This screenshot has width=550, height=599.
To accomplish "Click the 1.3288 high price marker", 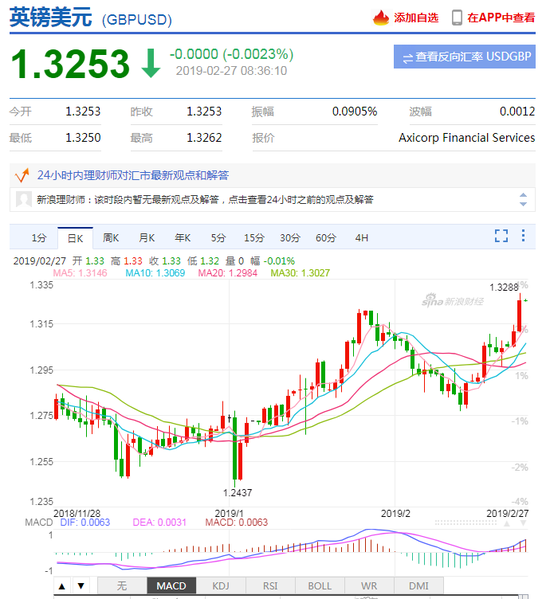I will pyautogui.click(x=504, y=287).
